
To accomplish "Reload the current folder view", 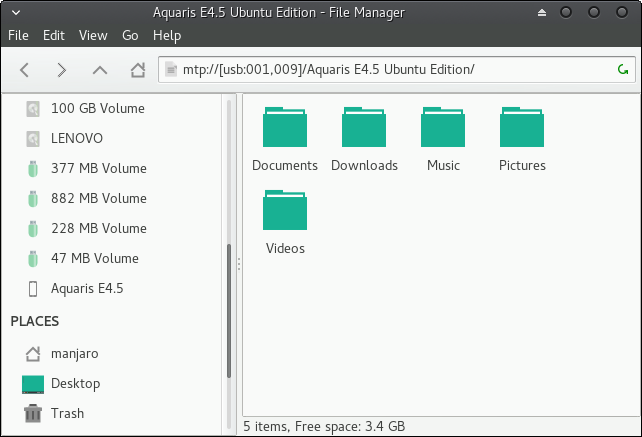I will 623,70.
